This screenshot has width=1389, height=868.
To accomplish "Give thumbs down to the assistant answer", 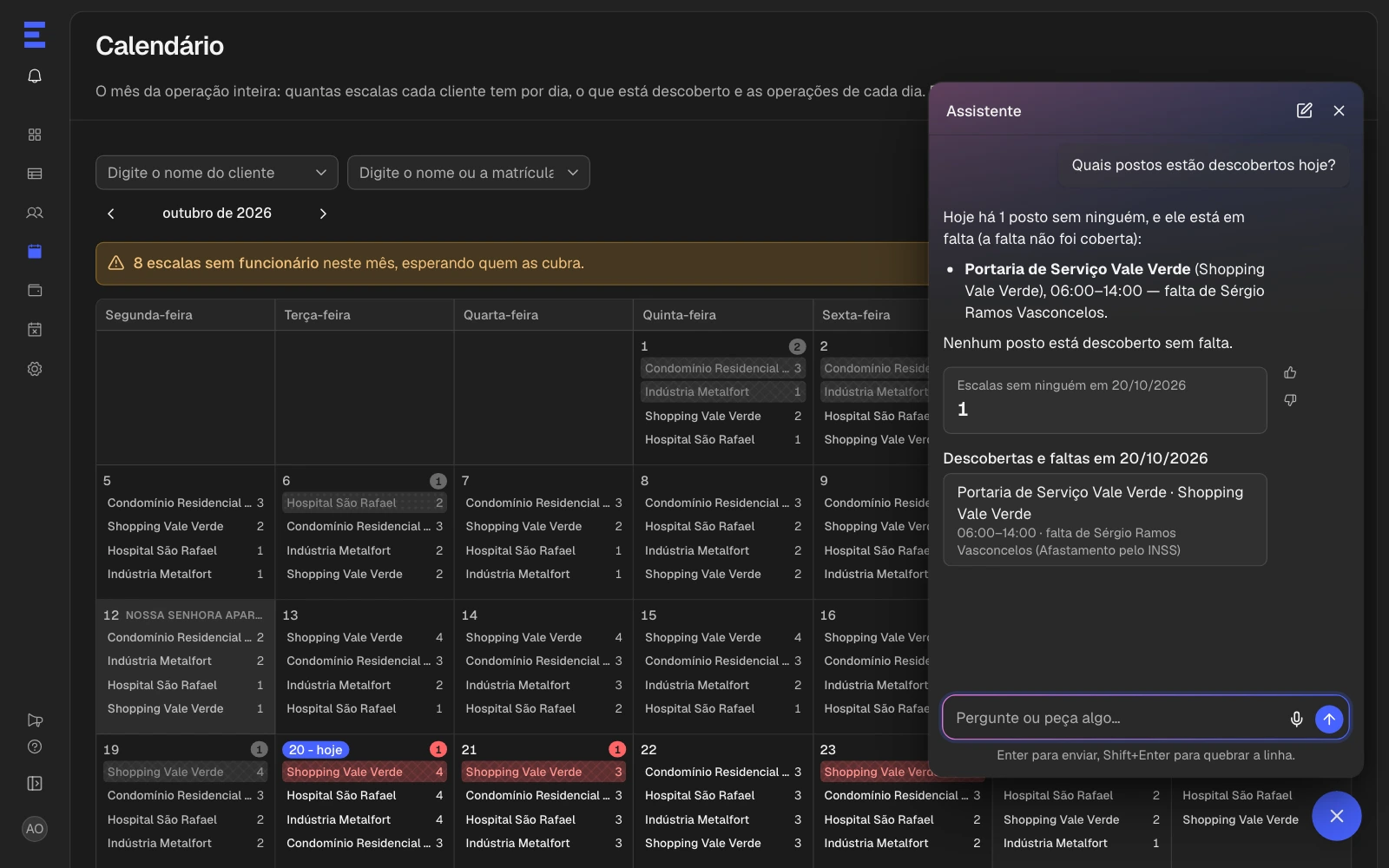I will coord(1290,400).
